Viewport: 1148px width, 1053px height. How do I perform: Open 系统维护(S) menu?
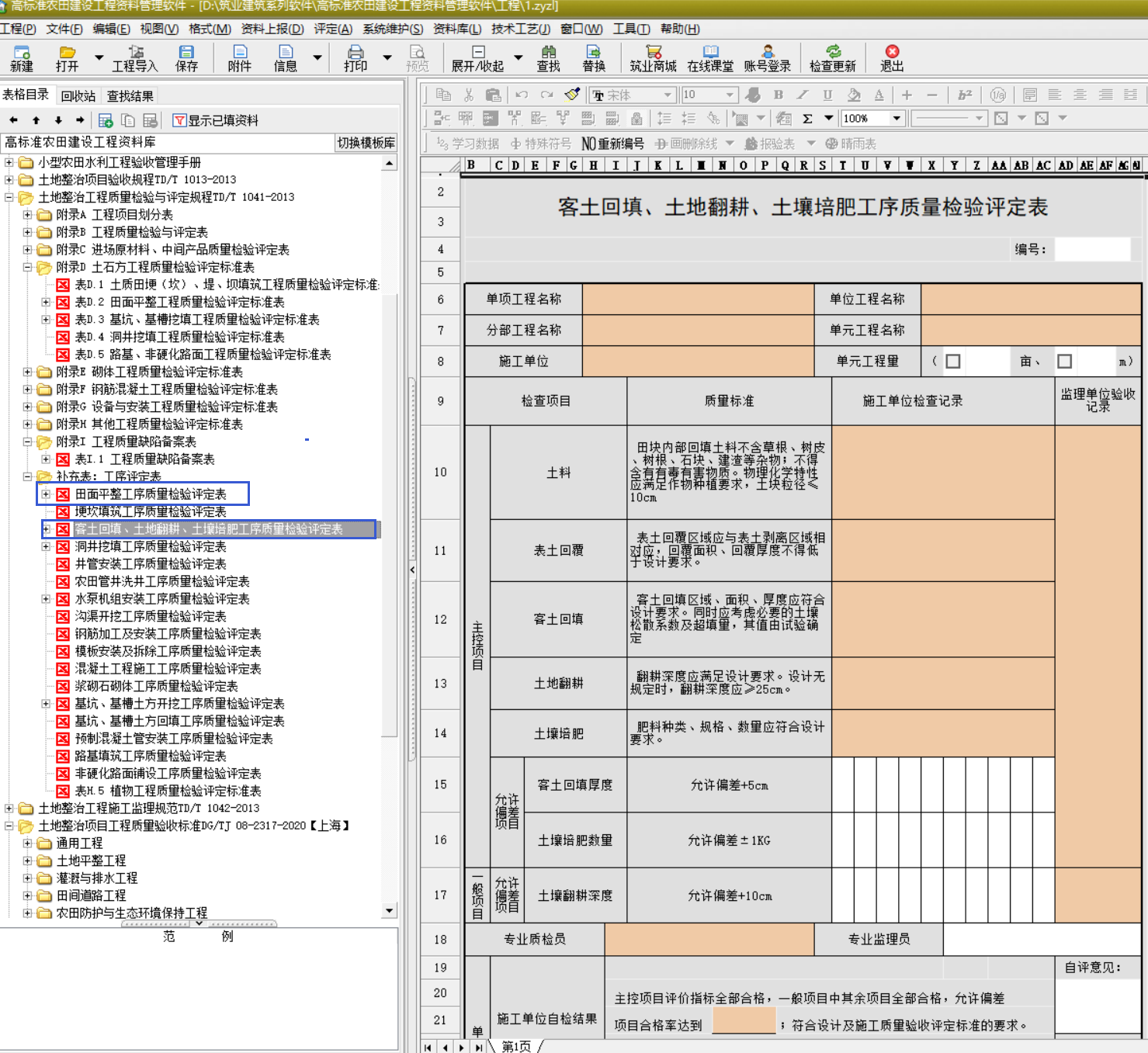click(393, 29)
